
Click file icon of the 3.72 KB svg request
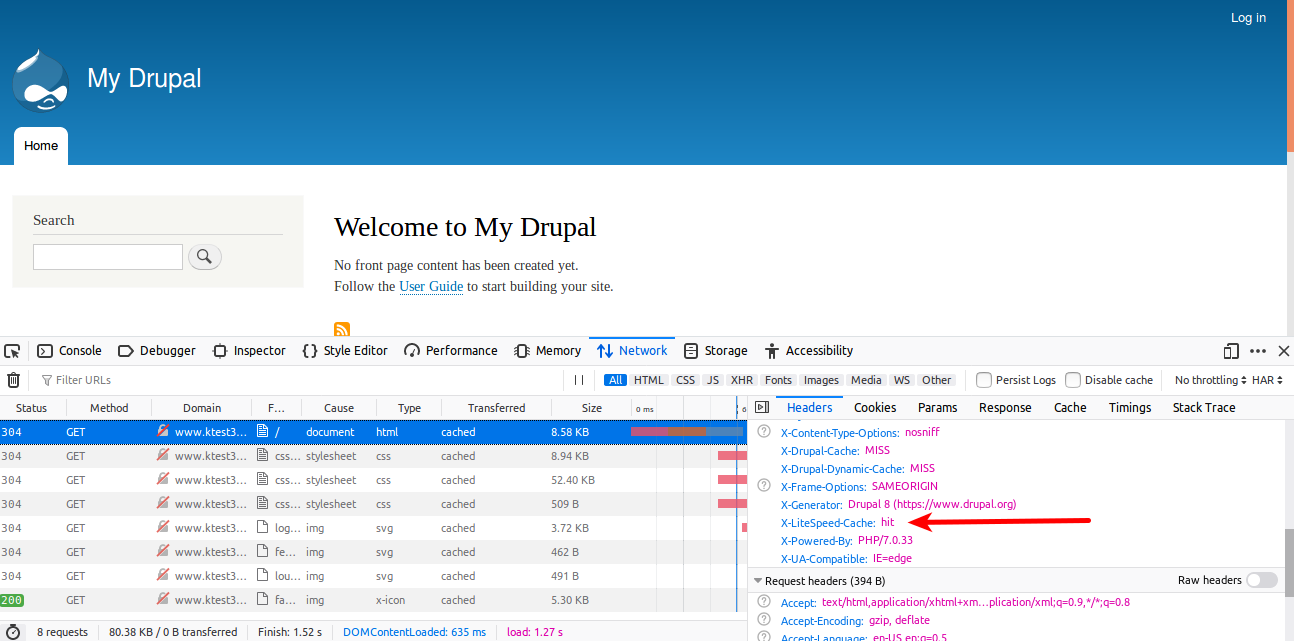[263, 527]
